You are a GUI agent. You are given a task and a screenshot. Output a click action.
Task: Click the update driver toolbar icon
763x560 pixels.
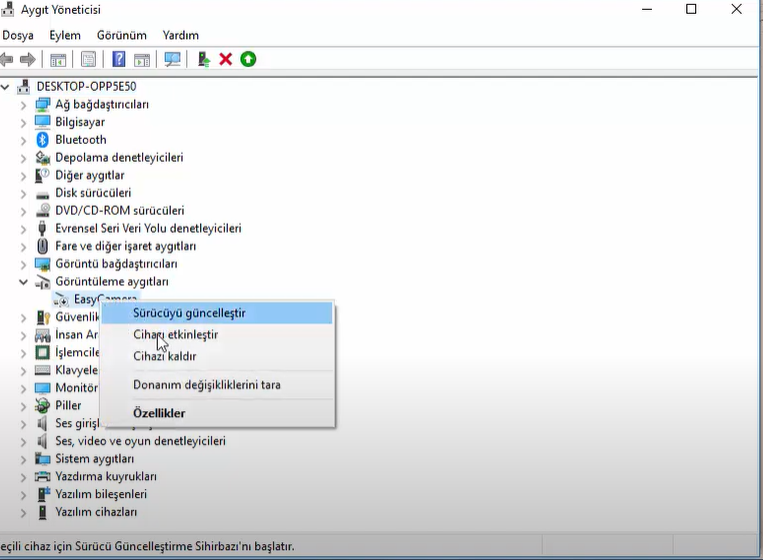click(204, 59)
